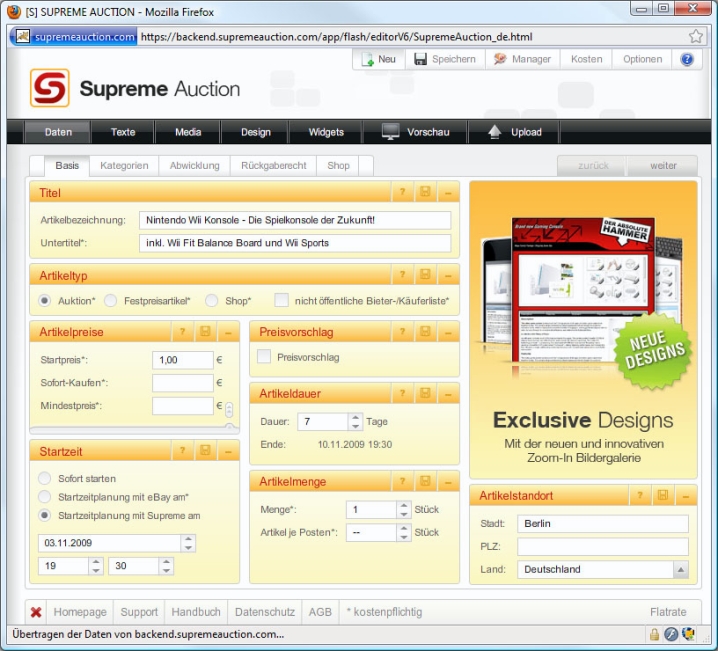Image resolution: width=718 pixels, height=651 pixels.
Task: Collapse the Artikelstandort panel with minus icon
Action: [685, 496]
